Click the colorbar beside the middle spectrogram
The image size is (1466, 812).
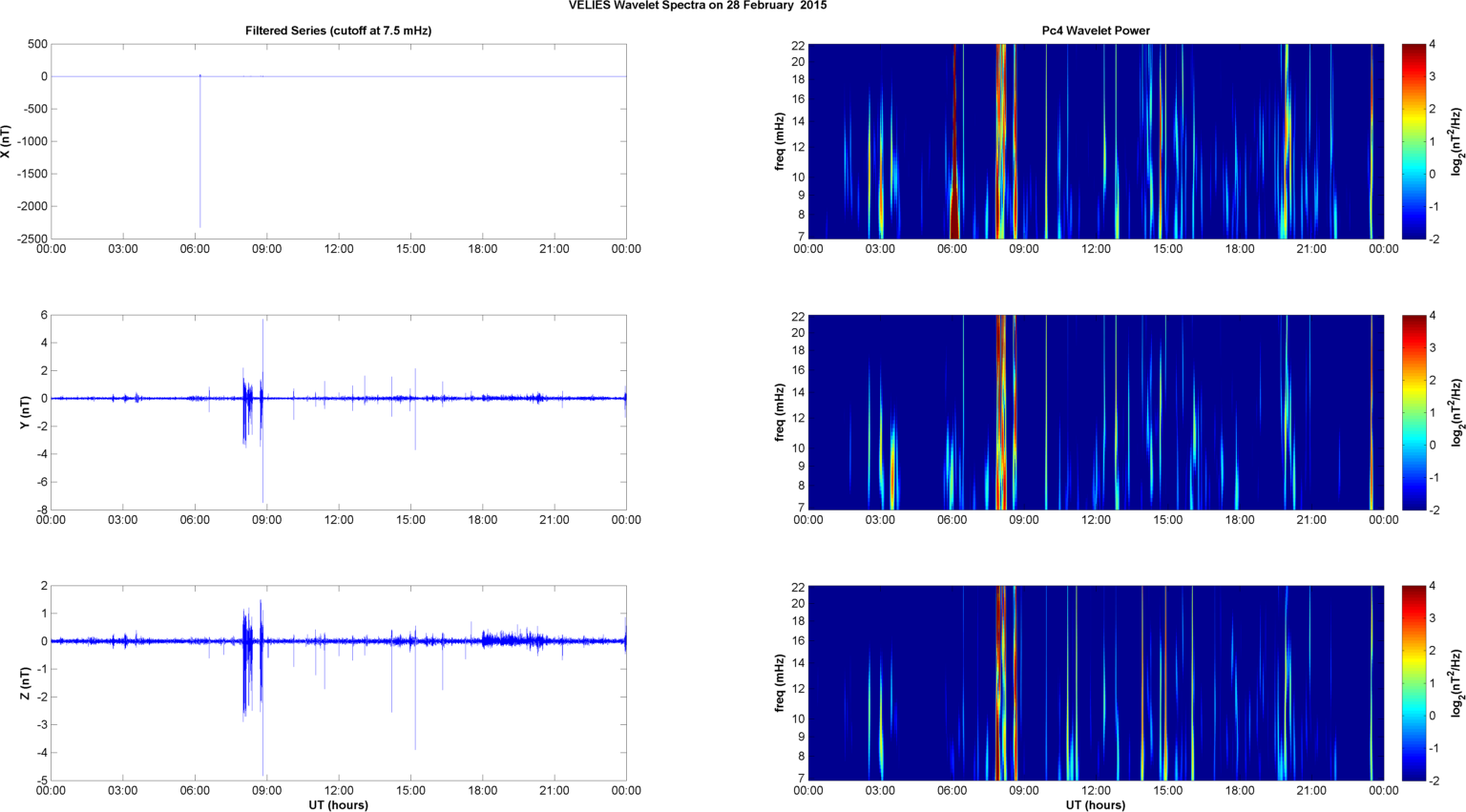pyautogui.click(x=1414, y=412)
